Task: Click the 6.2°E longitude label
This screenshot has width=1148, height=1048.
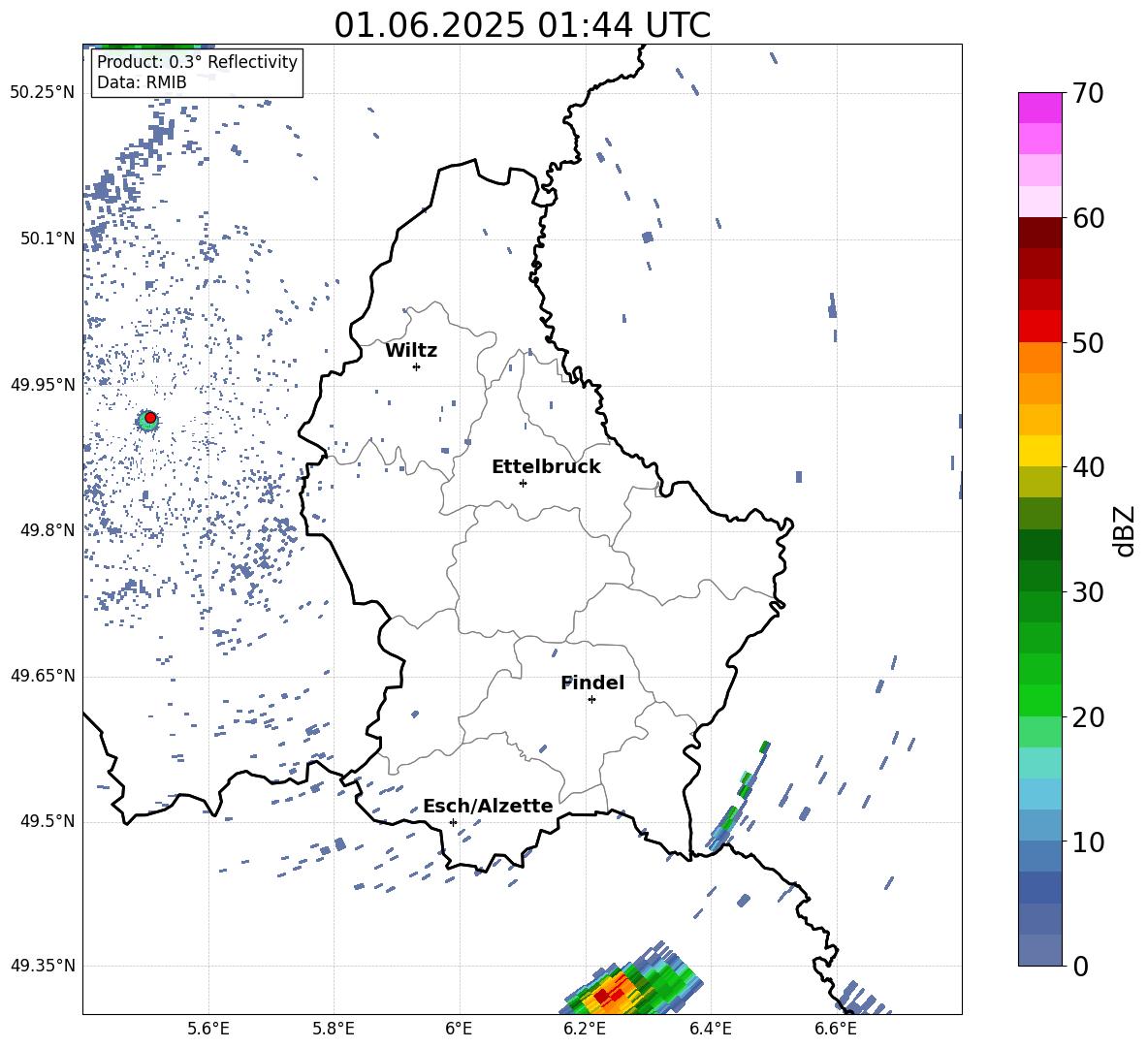Action: (x=585, y=1029)
